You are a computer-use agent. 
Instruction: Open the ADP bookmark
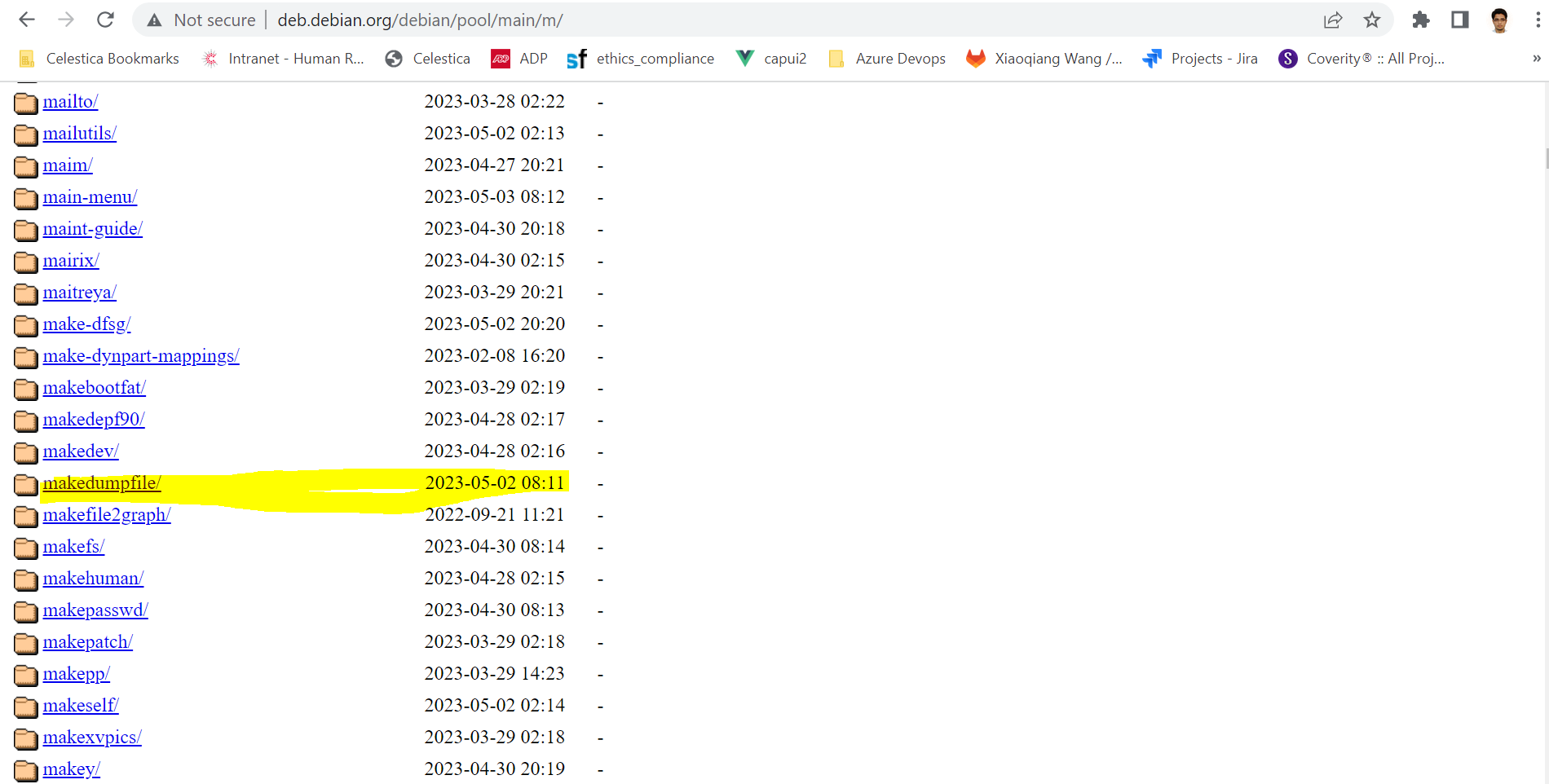click(x=519, y=58)
